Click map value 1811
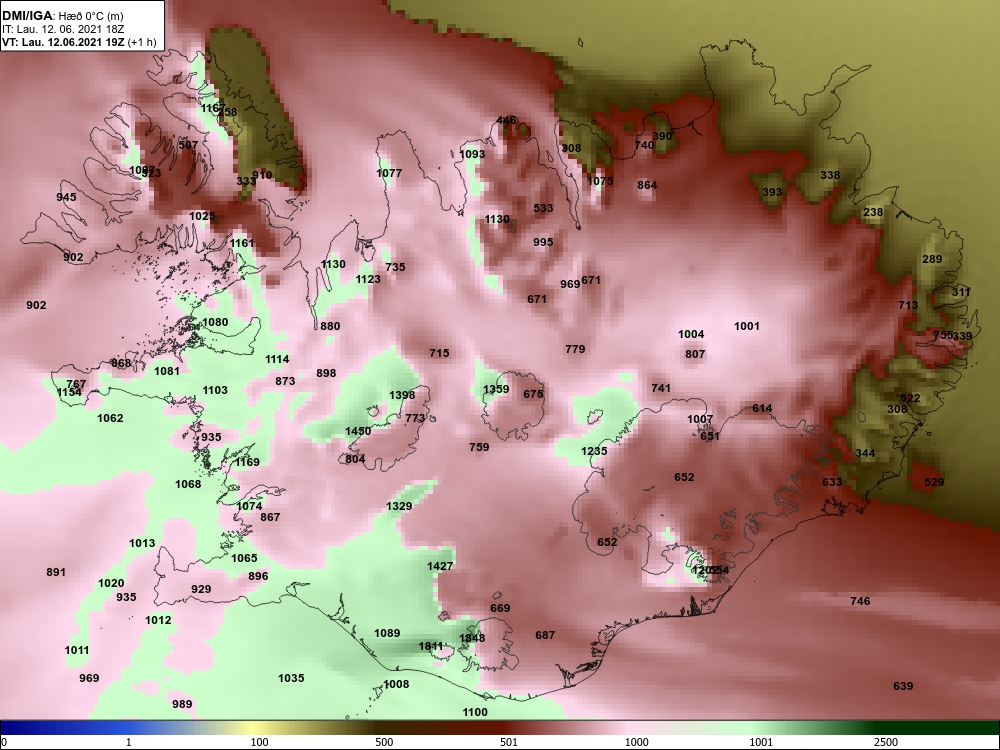The height and width of the screenshot is (750, 1000). tap(430, 646)
